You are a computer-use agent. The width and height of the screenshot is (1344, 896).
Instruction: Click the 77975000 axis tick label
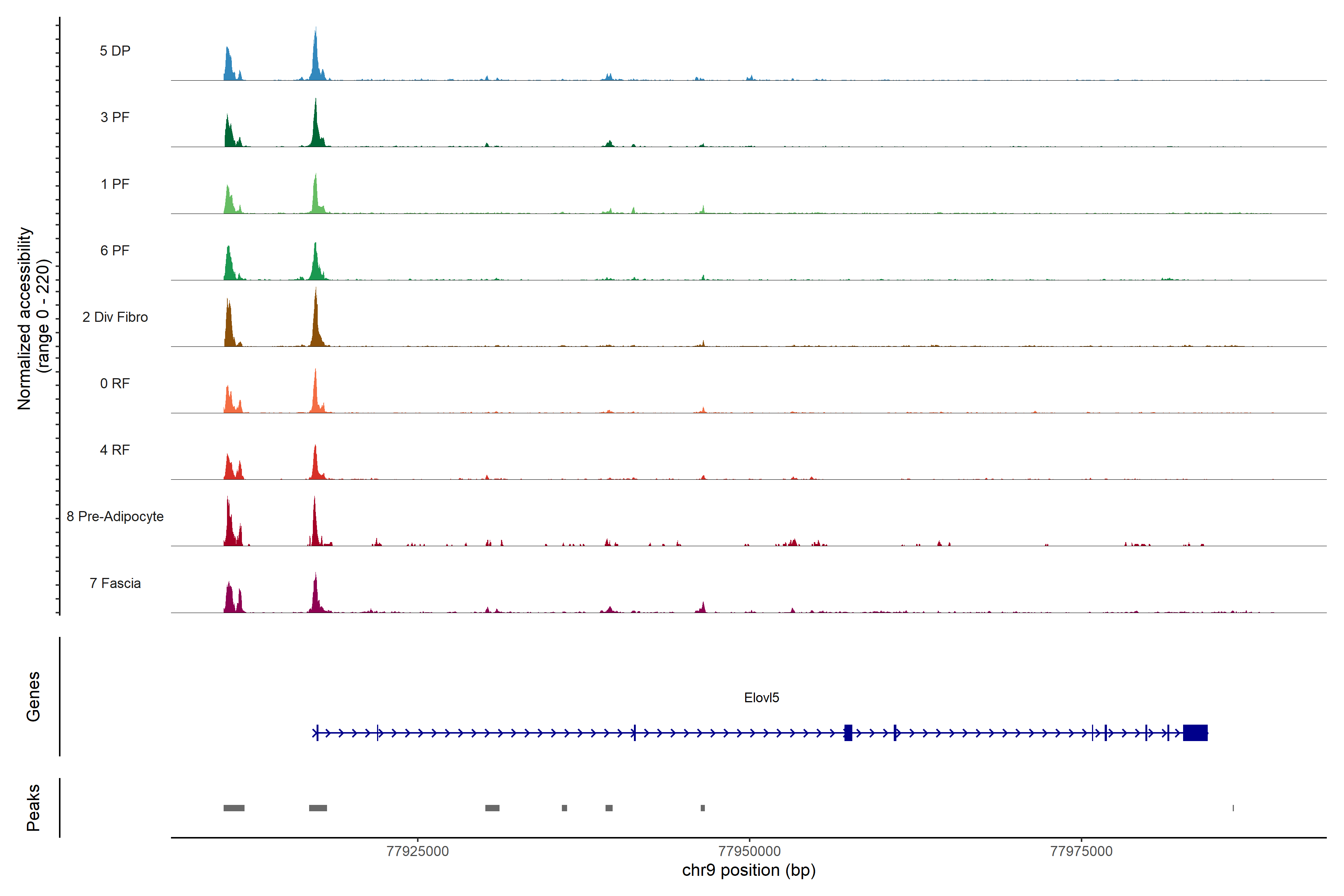1081,851
